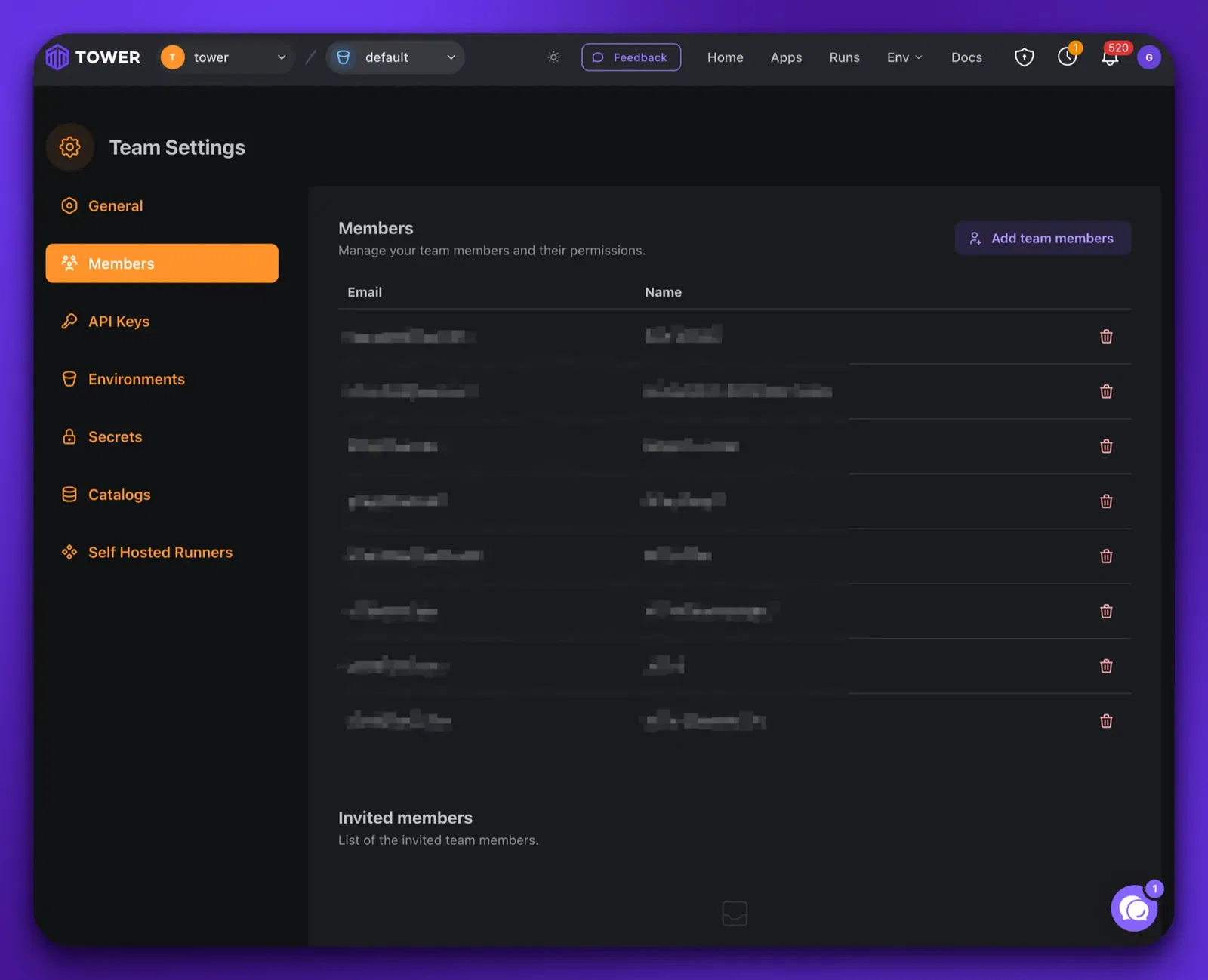Open the run history clock icon

pos(1068,57)
